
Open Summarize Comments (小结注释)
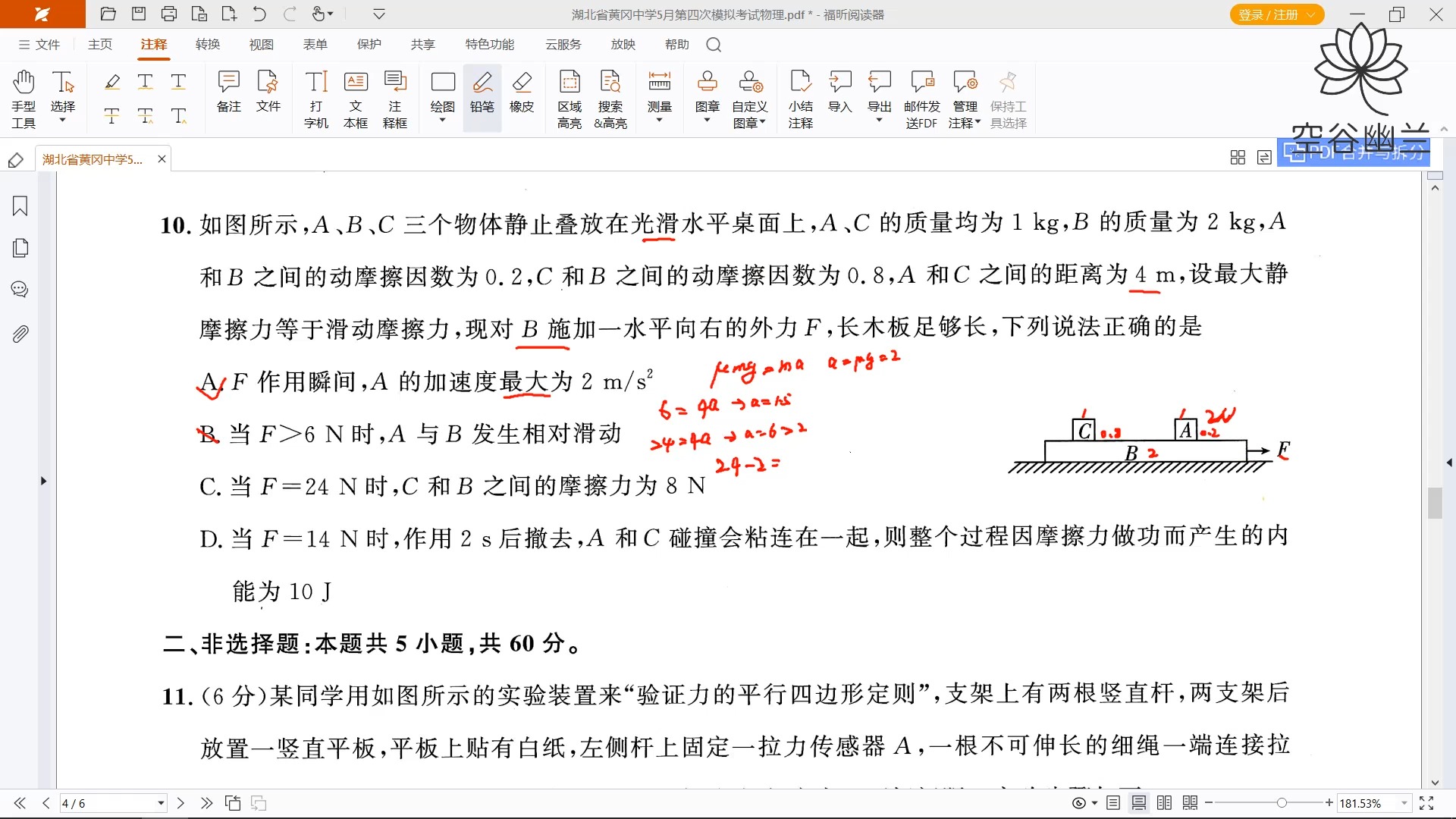pos(801,99)
